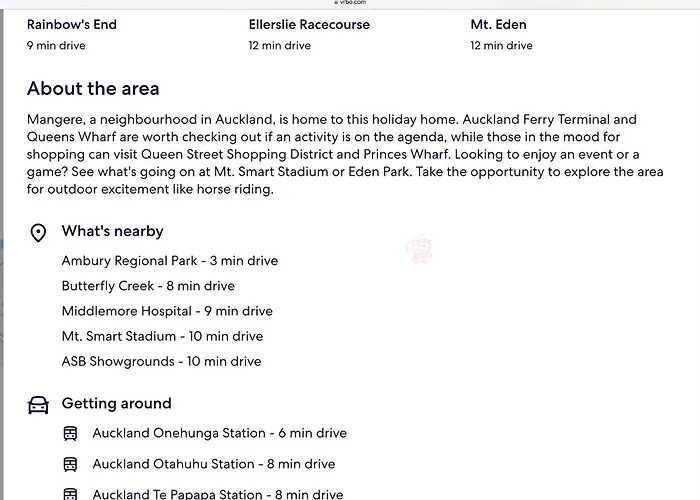Image resolution: width=700 pixels, height=500 pixels.
Task: Click the About the area heading
Action: tap(93, 88)
